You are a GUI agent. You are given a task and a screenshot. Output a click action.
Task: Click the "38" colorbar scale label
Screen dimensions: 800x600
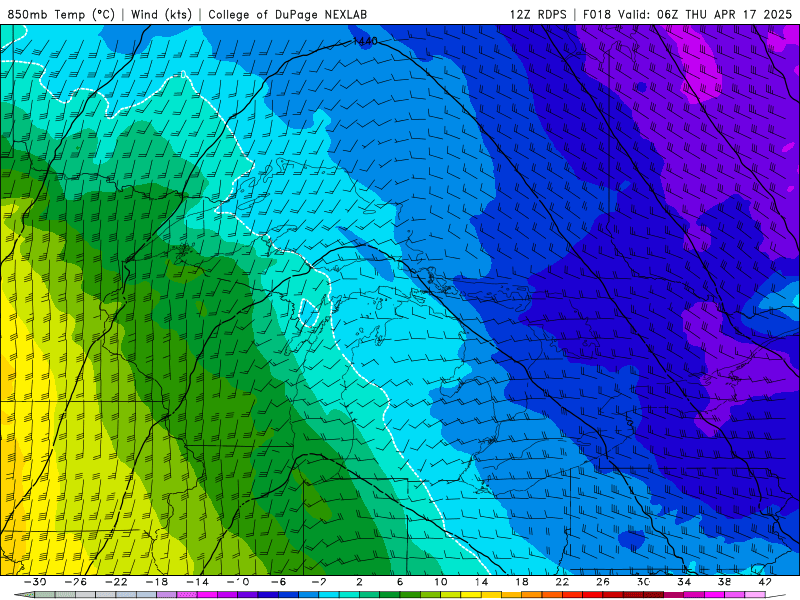point(724,582)
